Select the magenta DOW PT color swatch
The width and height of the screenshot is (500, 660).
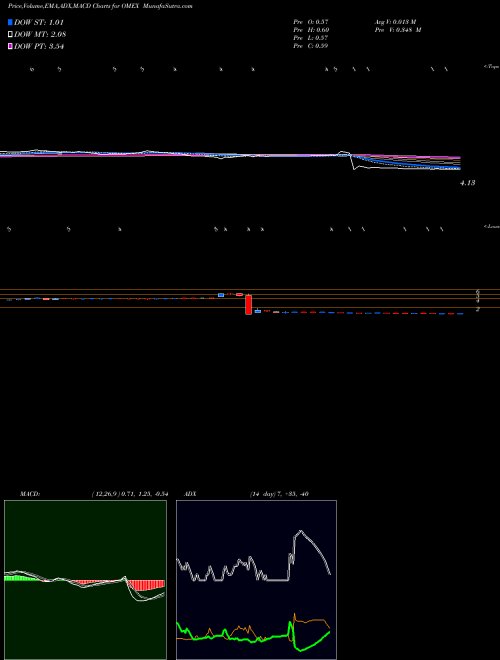10,47
